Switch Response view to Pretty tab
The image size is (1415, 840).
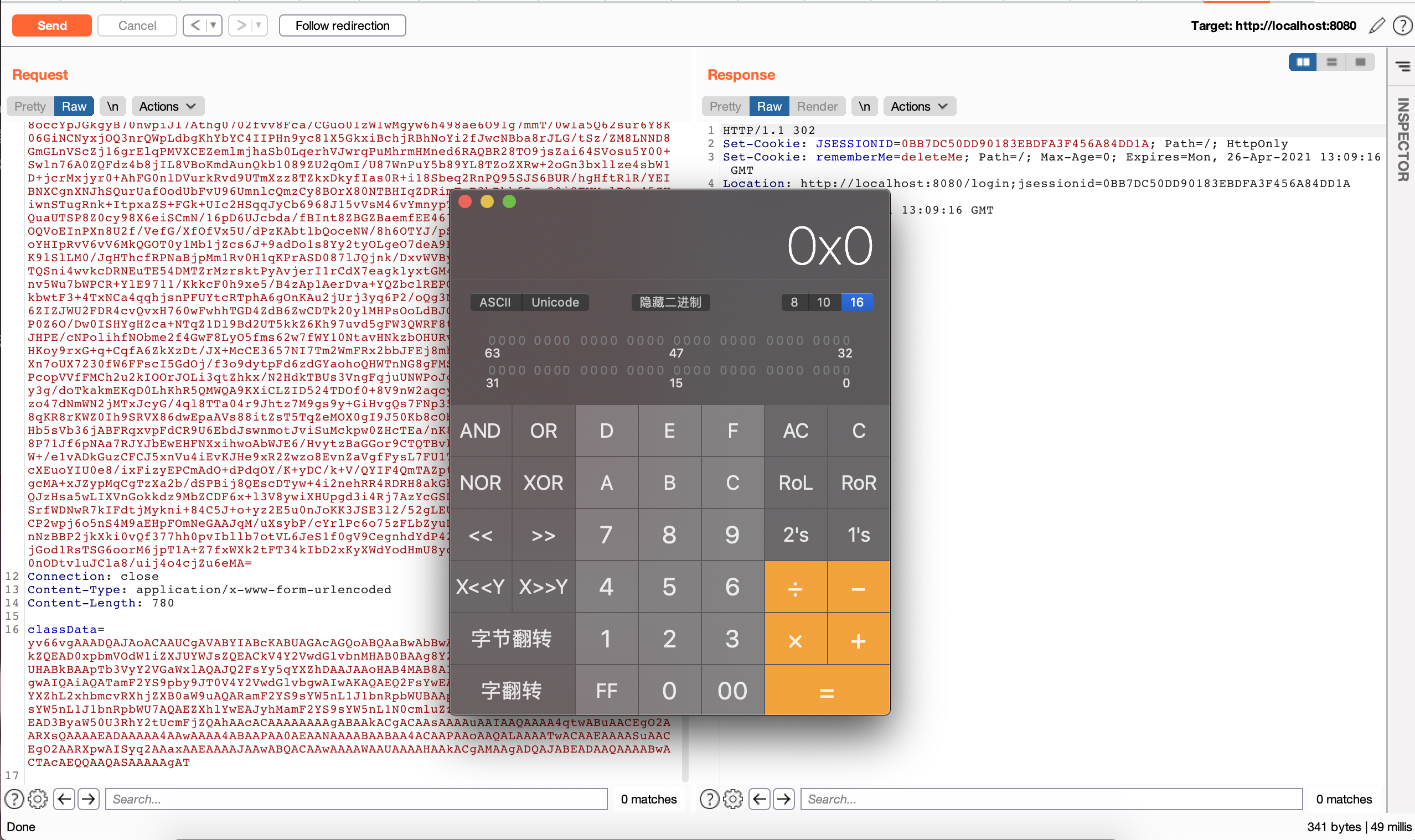point(725,106)
